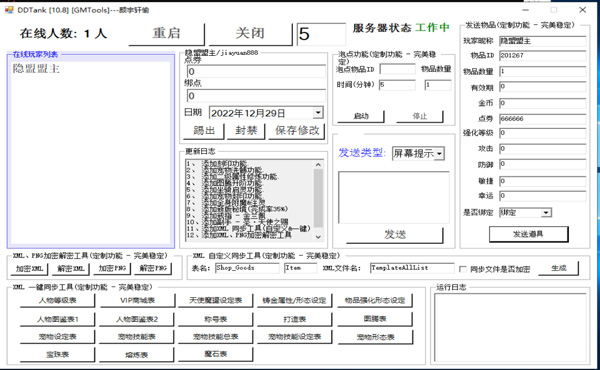Click the 物品ID field showing 201267

(x=543, y=55)
